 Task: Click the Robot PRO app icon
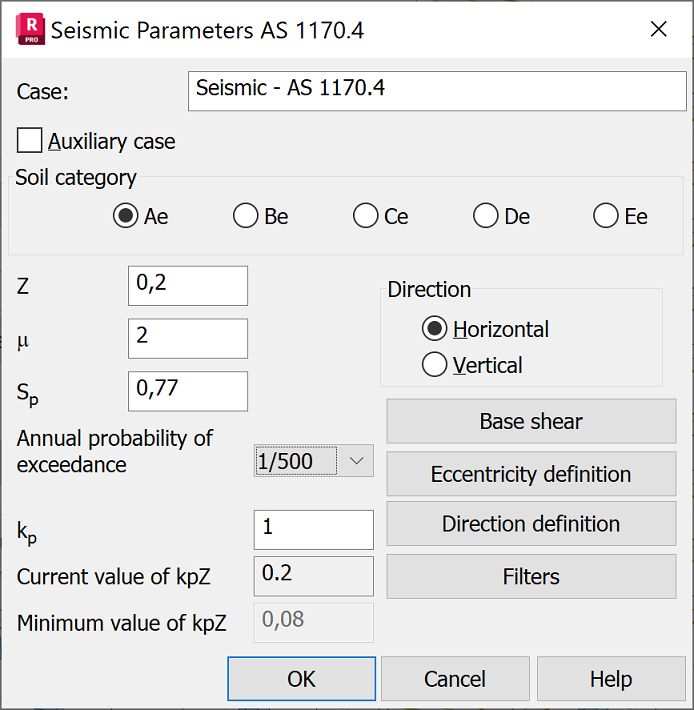pyautogui.click(x=30, y=29)
